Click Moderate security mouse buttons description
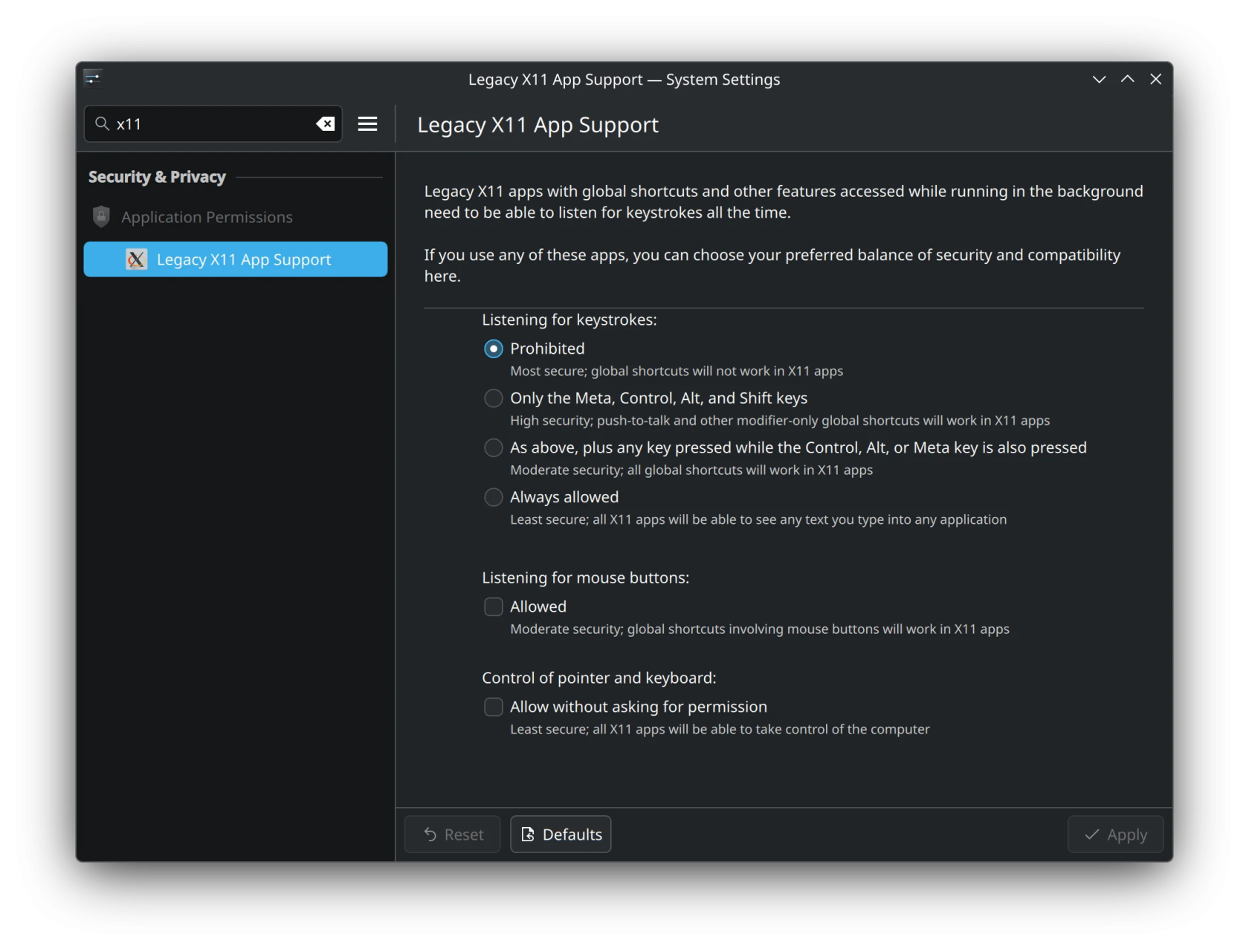 [x=760, y=629]
